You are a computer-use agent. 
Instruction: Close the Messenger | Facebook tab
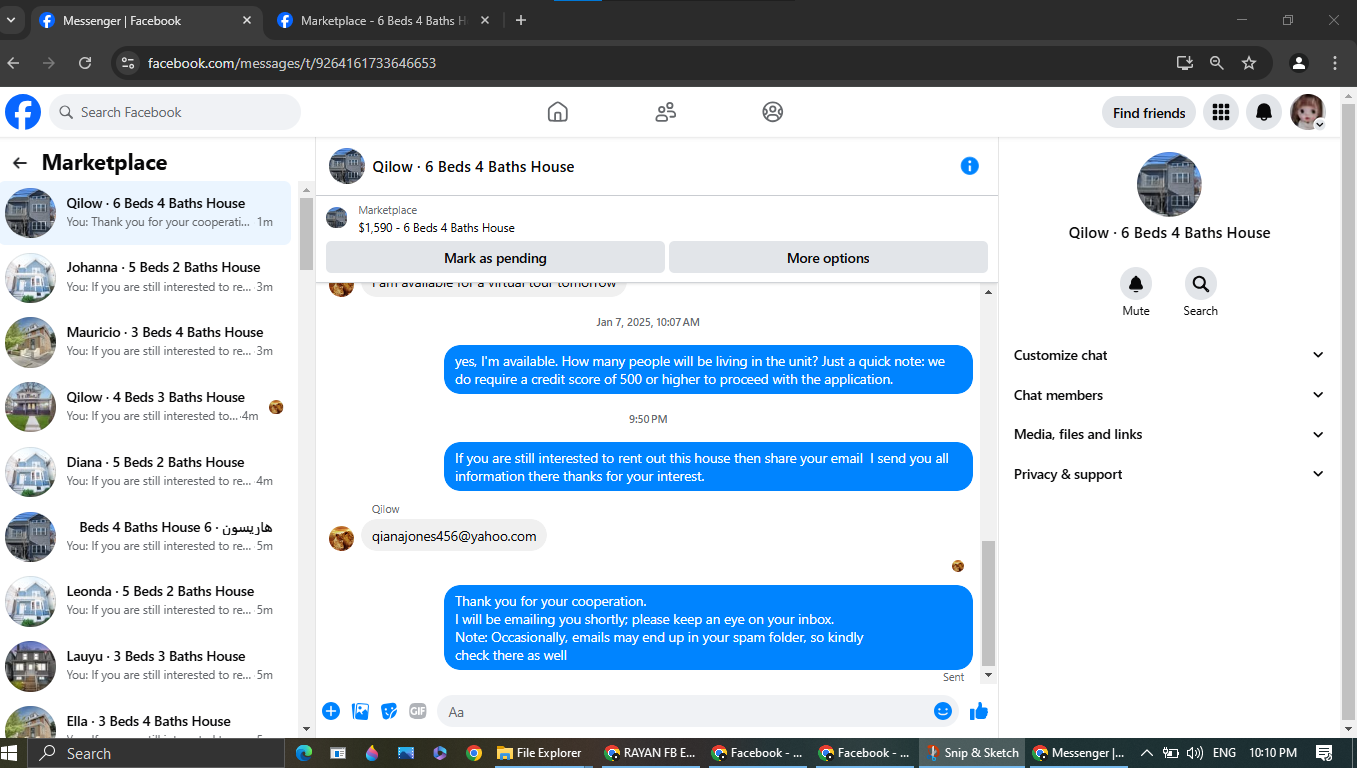coord(247,20)
